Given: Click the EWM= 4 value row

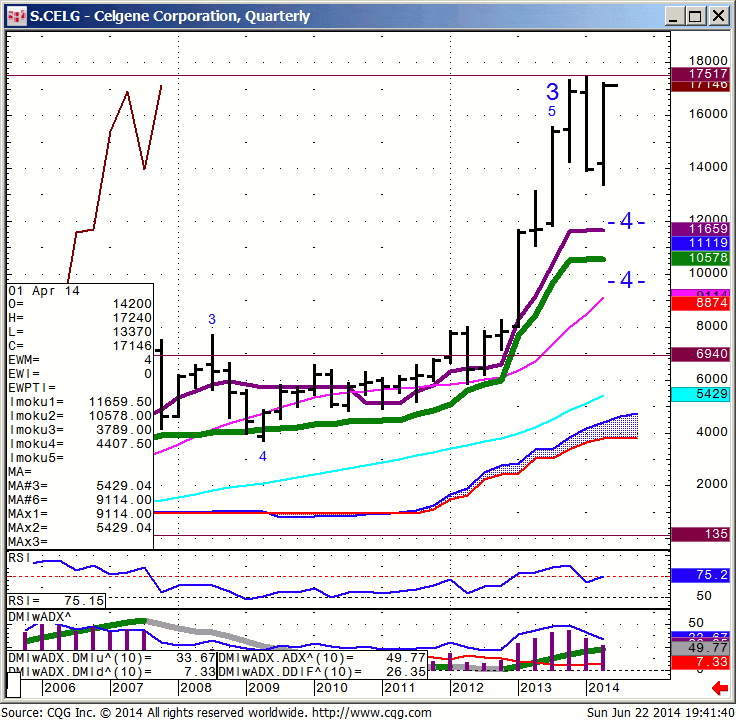Looking at the screenshot, I should (x=80, y=360).
